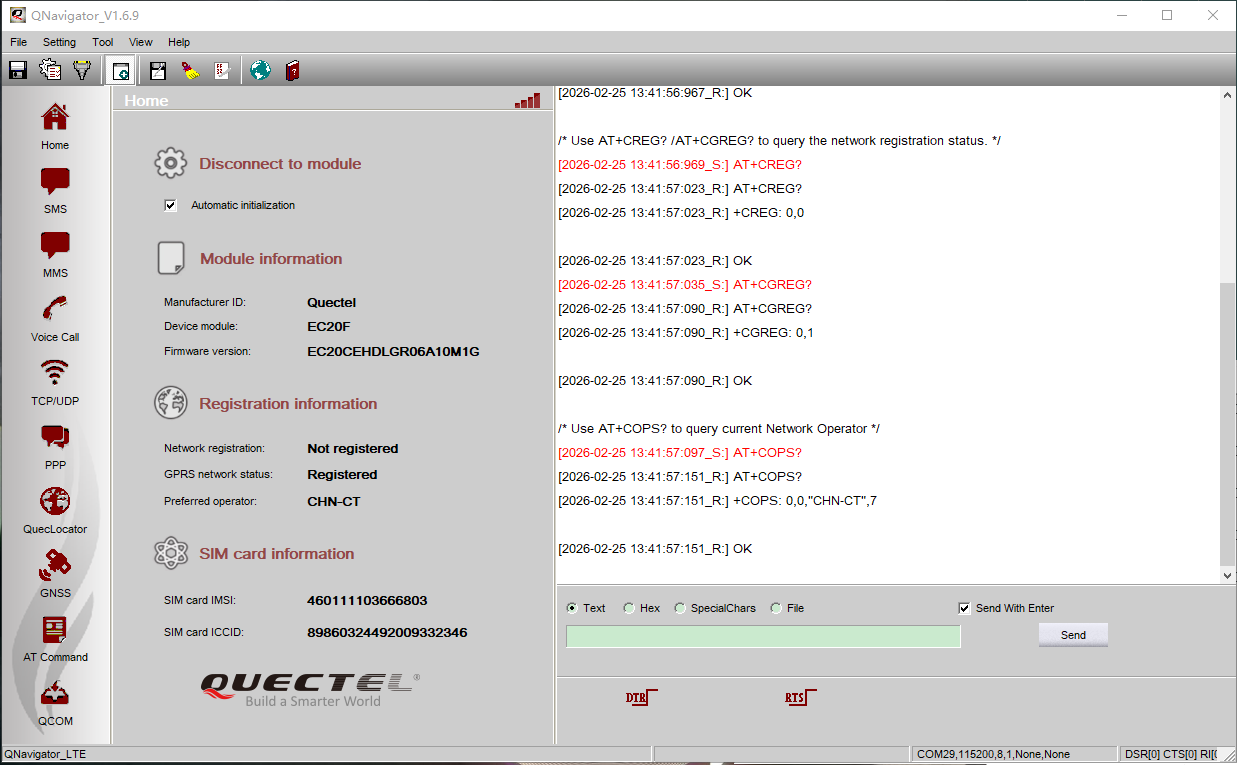Open the PPP sidebar section
1237x765 pixels.
55,447
